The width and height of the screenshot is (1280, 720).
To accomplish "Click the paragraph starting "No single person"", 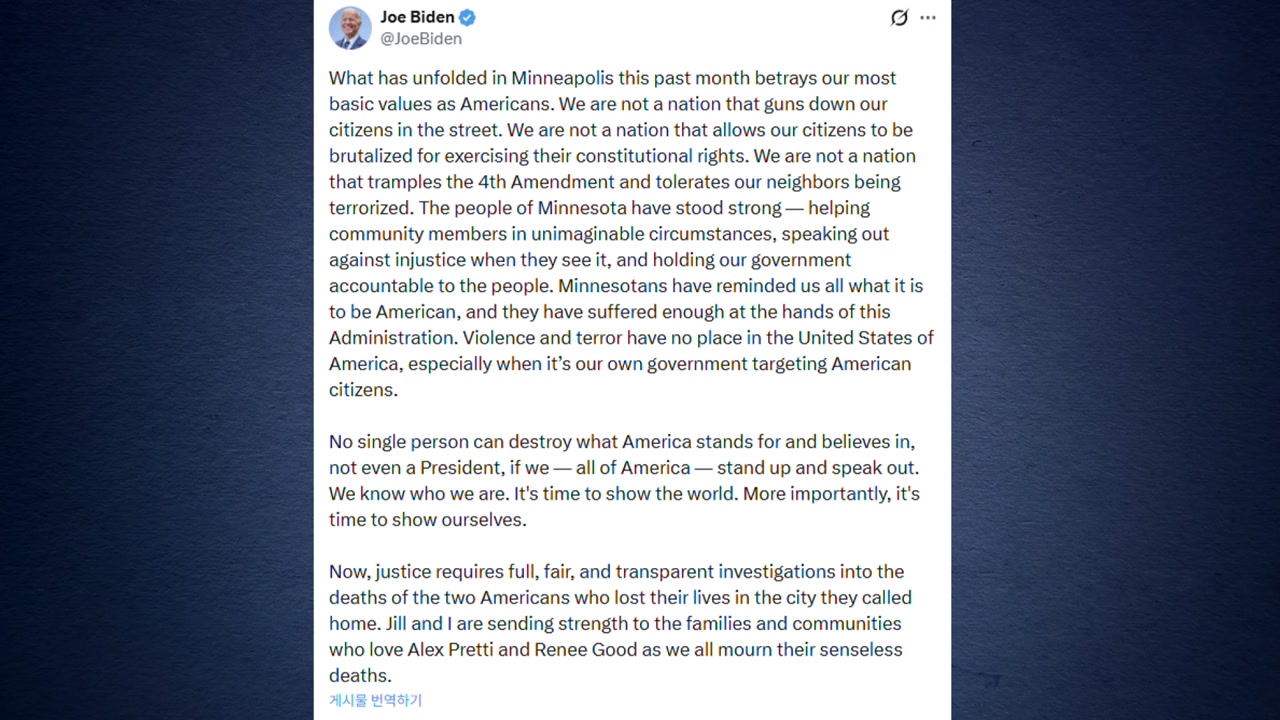I will 624,480.
